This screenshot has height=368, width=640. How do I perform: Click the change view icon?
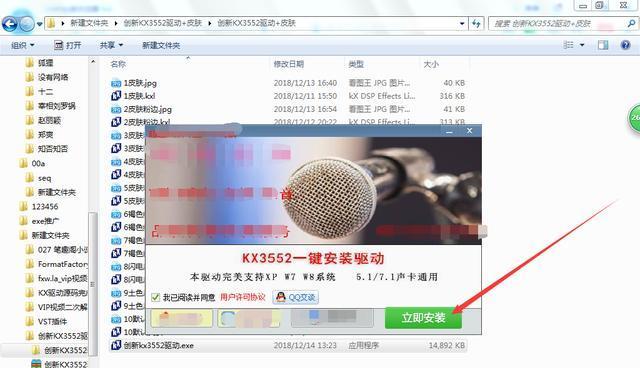568,45
